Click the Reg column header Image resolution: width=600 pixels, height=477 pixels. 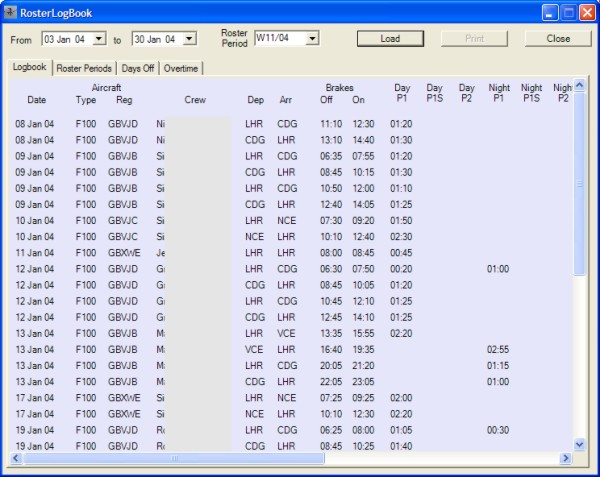click(x=124, y=100)
